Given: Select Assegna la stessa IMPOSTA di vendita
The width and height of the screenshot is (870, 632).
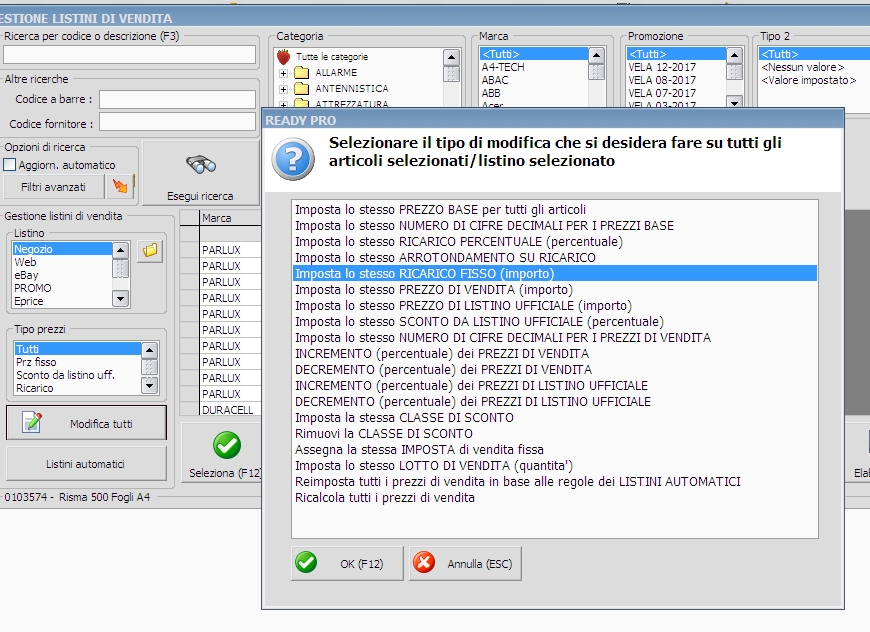Looking at the screenshot, I should (x=554, y=449).
